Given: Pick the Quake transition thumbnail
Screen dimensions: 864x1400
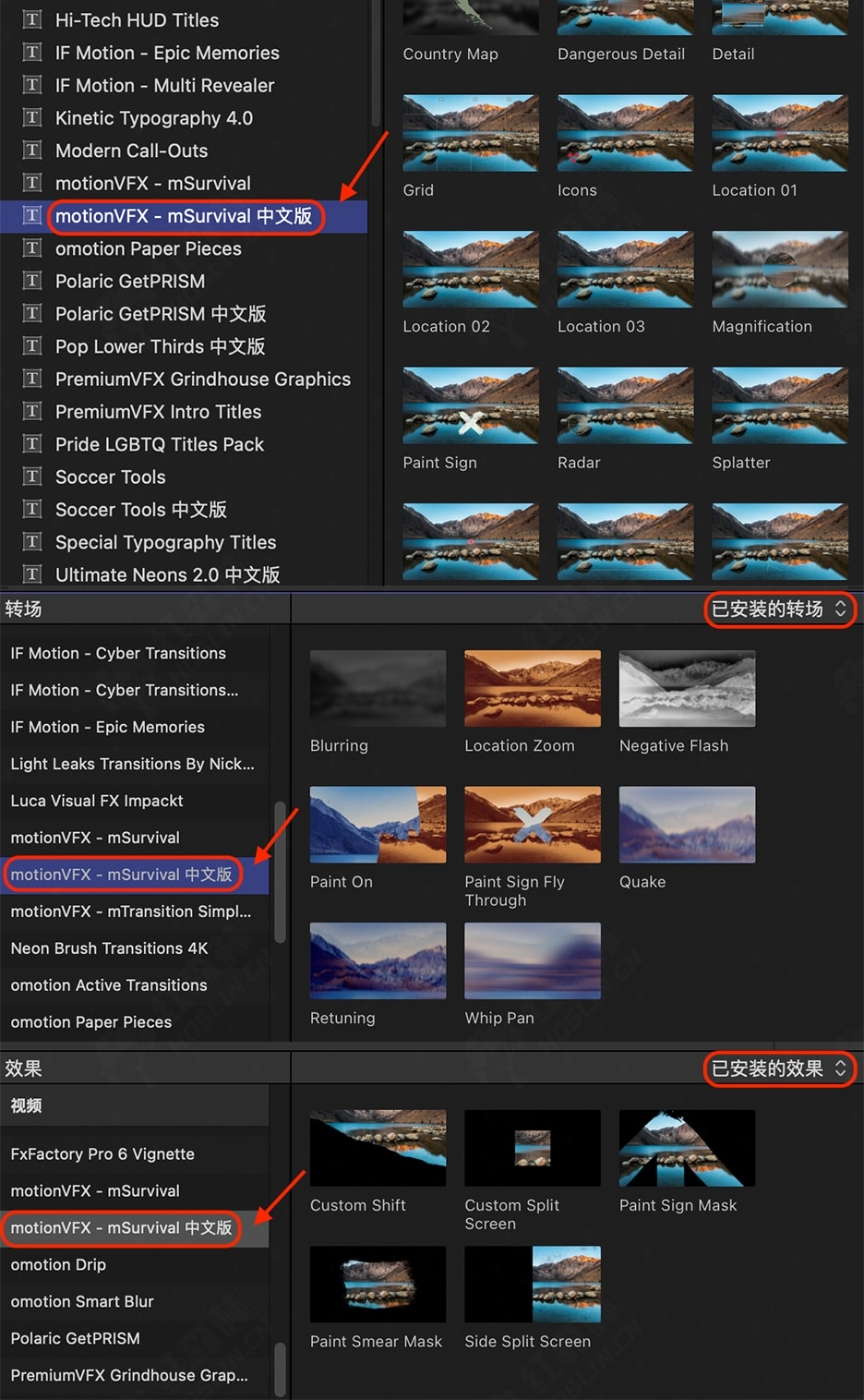Looking at the screenshot, I should (x=687, y=825).
